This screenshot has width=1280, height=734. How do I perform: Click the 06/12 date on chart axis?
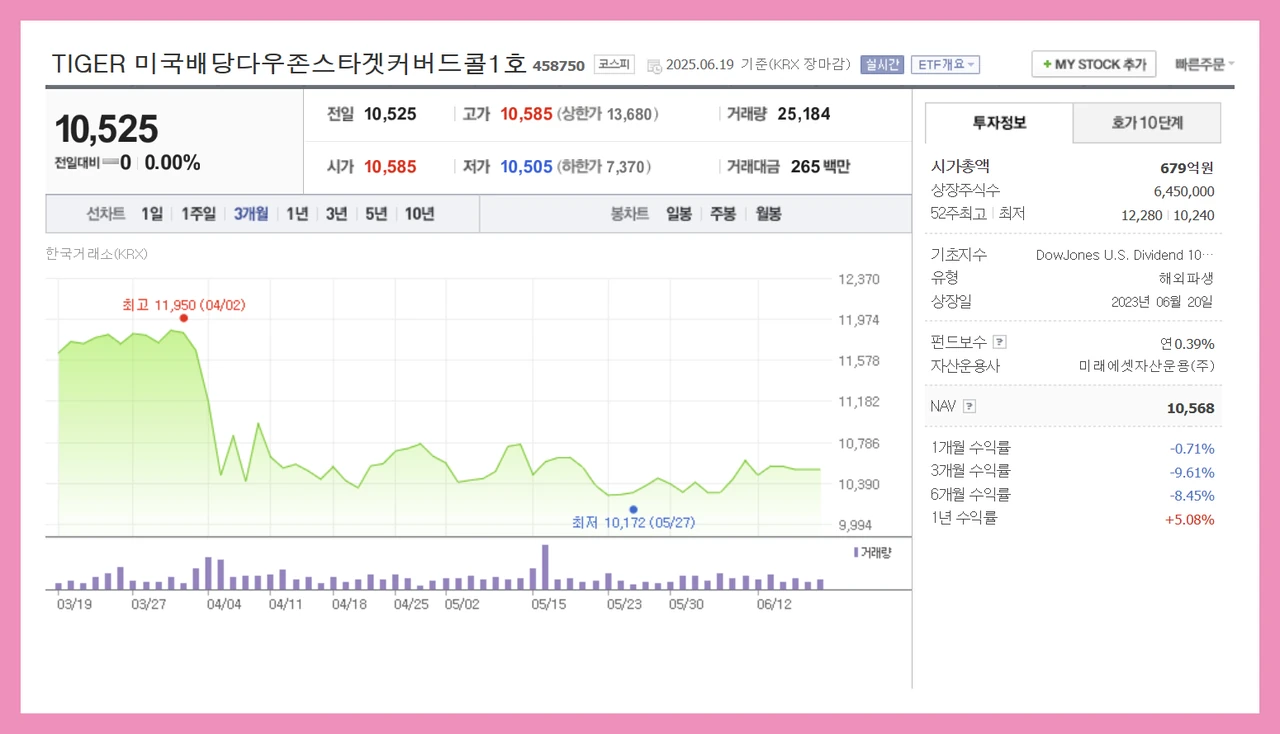(x=774, y=605)
